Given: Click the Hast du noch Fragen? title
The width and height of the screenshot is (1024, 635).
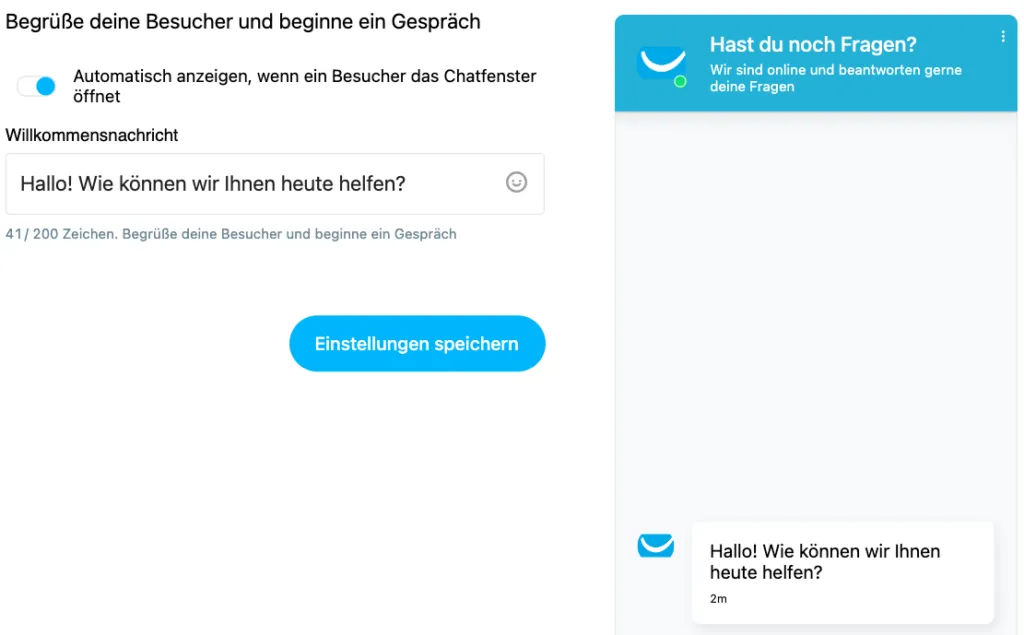Looking at the screenshot, I should tap(813, 44).
